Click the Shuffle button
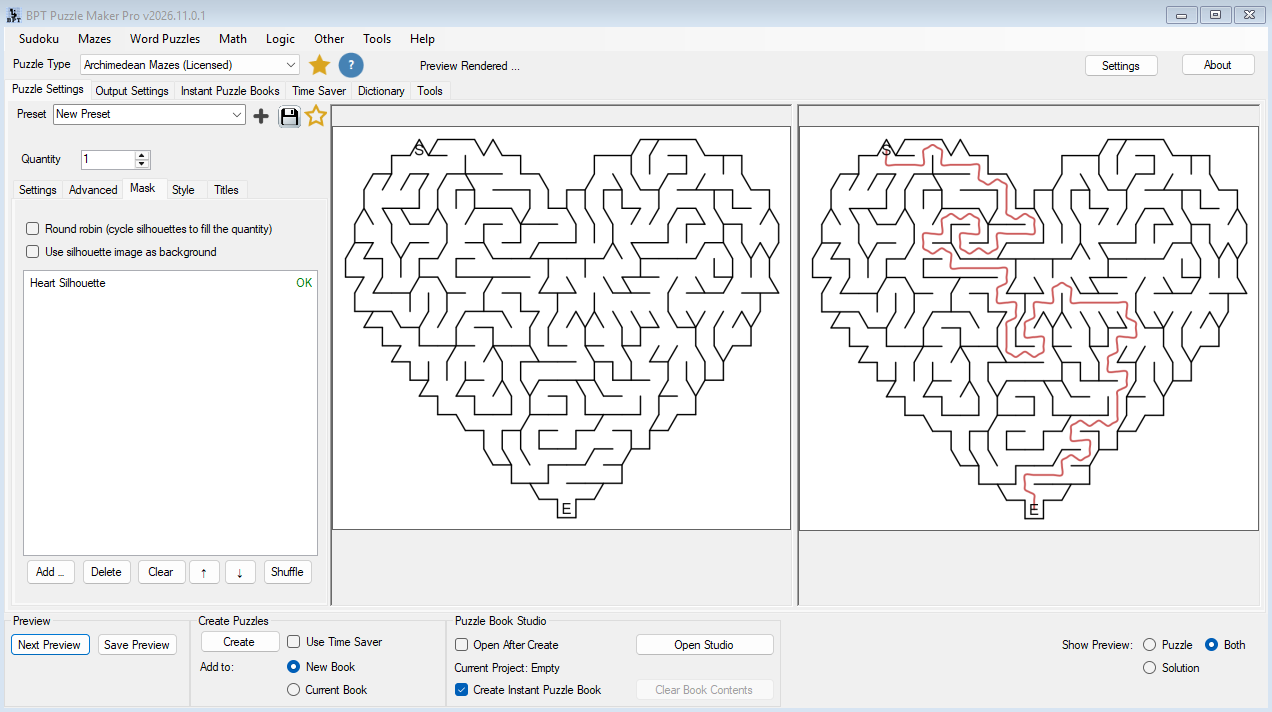 (287, 572)
